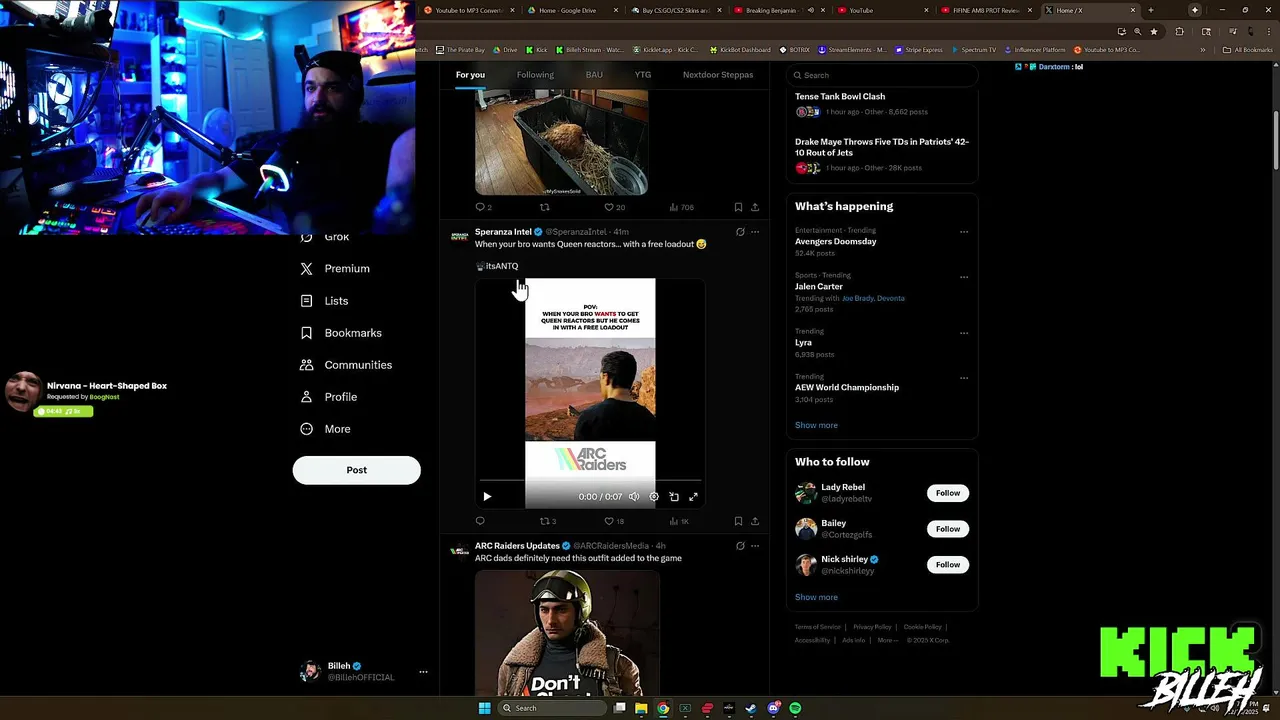The image size is (1280, 720).
Task: Go to Profile in the sidebar
Action: (329, 397)
